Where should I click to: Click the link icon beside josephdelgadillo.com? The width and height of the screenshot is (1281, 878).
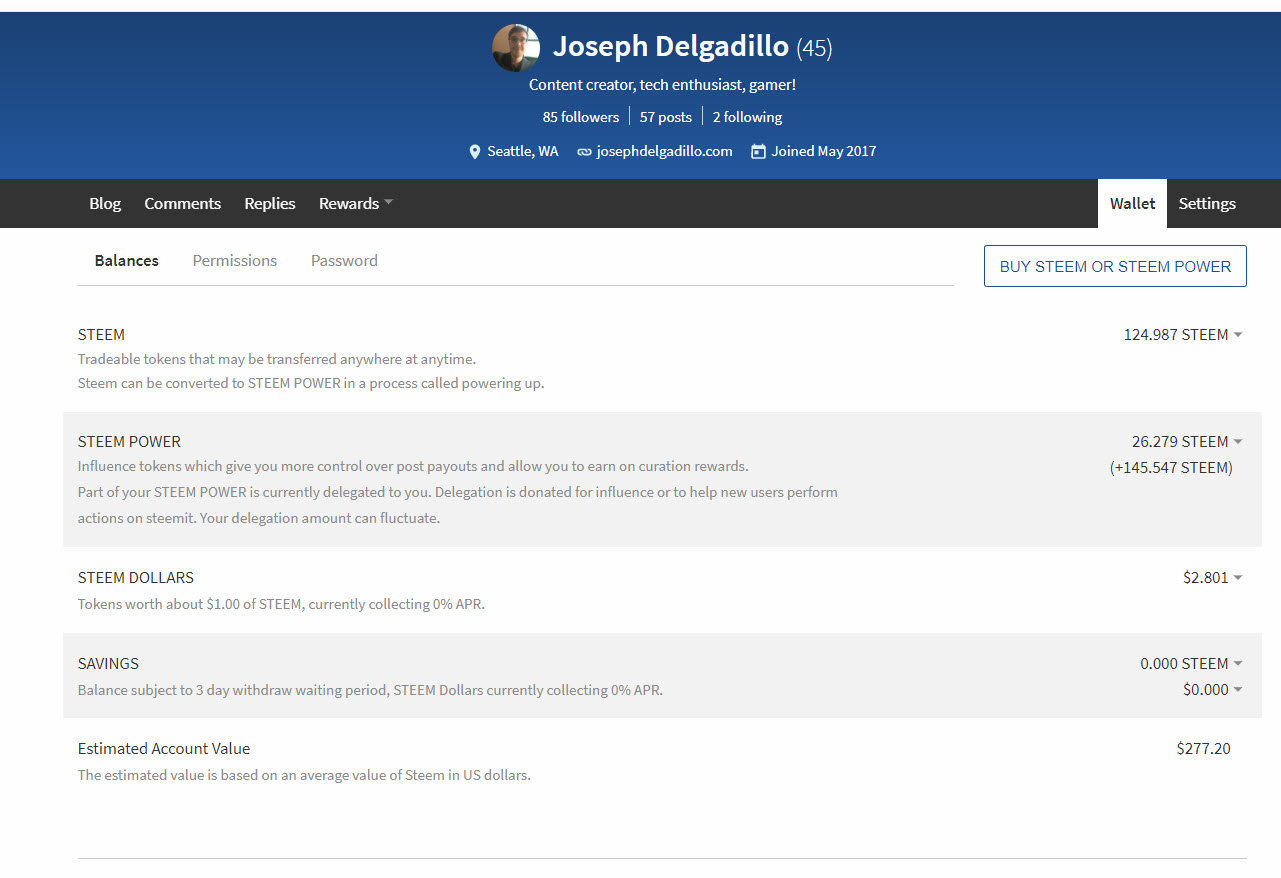pyautogui.click(x=584, y=152)
